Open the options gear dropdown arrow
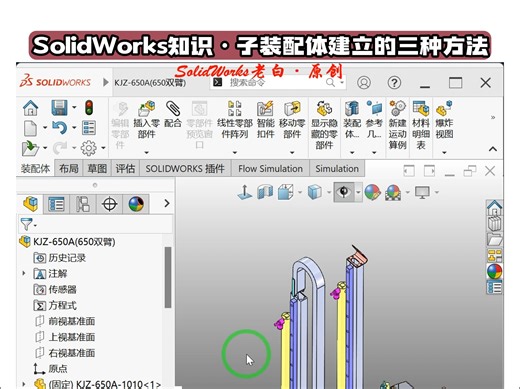The width and height of the screenshot is (520, 389). click(x=104, y=148)
